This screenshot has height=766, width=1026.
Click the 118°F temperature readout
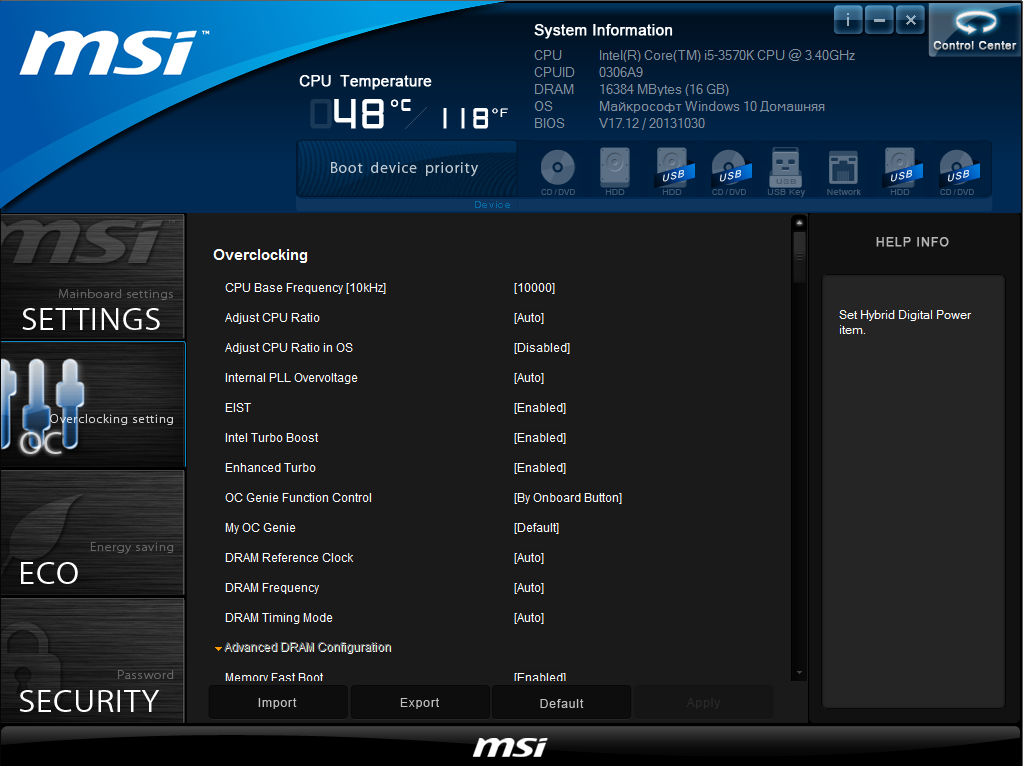pyautogui.click(x=474, y=117)
